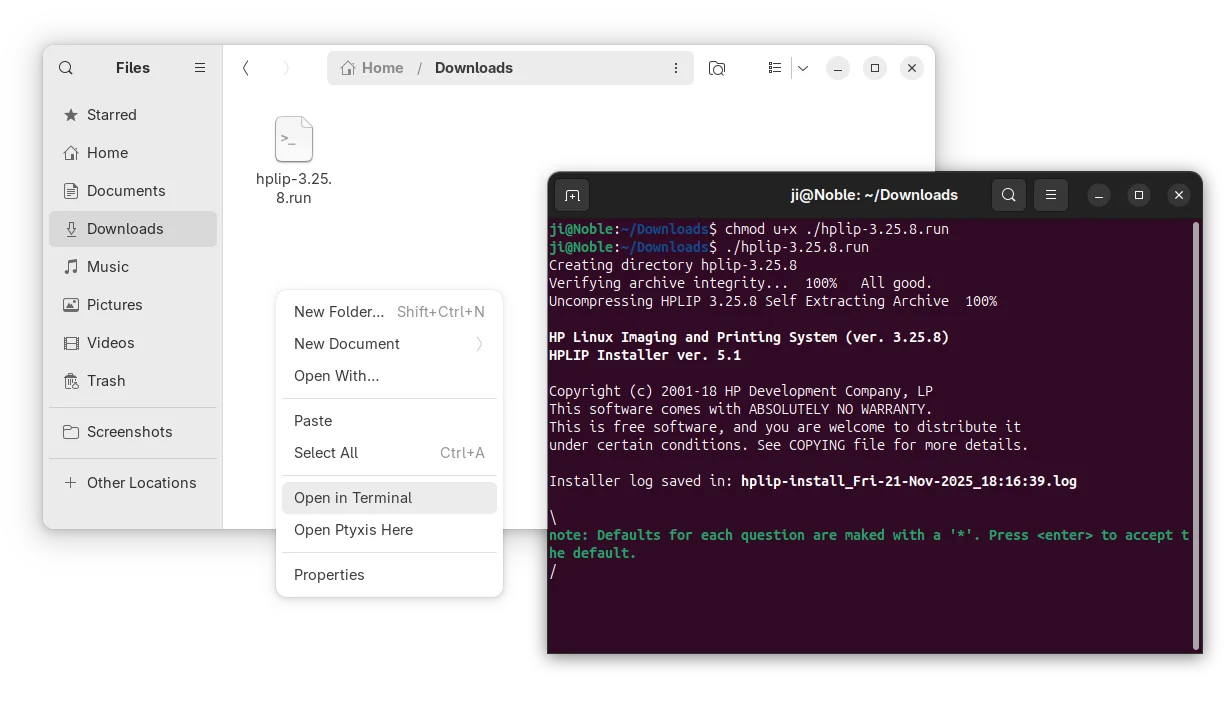Click Home in the path bar
1228x706 pixels.
coord(372,68)
